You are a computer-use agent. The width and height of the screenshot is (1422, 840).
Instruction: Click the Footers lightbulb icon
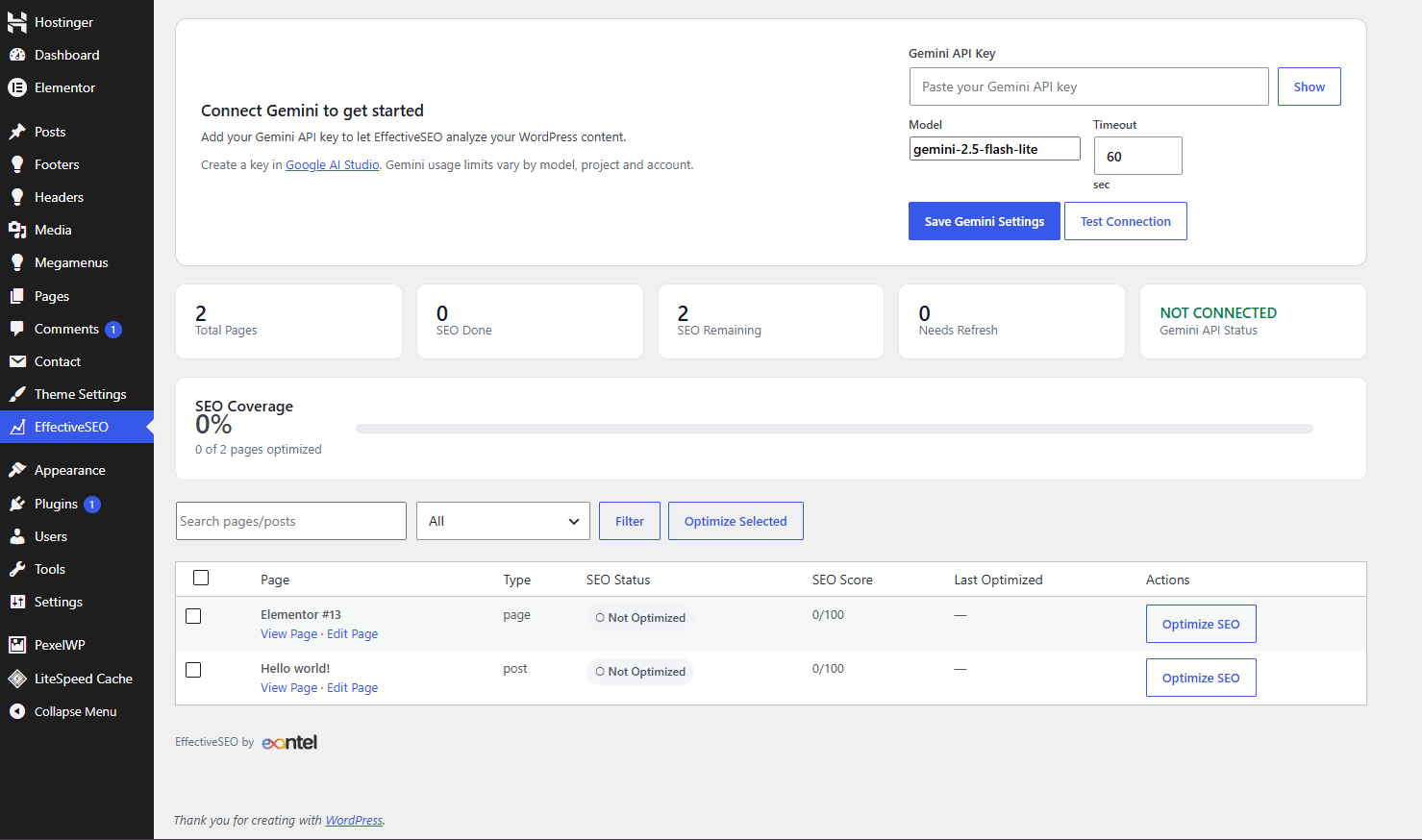[17, 164]
